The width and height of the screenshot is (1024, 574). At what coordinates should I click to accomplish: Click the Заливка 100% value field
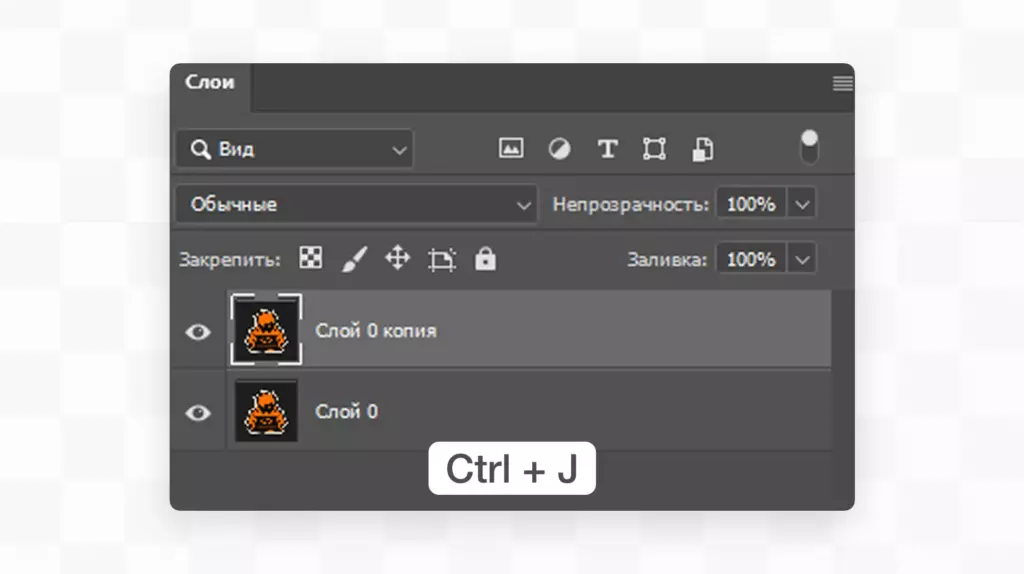pyautogui.click(x=751, y=260)
